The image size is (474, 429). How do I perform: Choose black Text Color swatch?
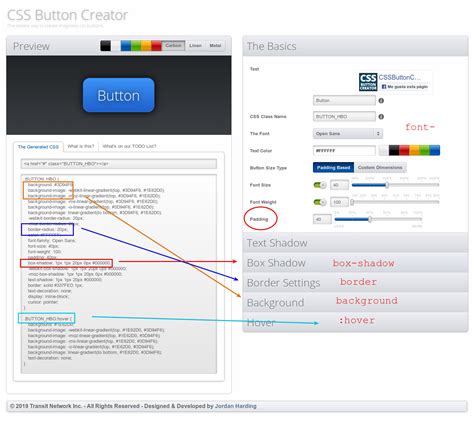(394, 151)
